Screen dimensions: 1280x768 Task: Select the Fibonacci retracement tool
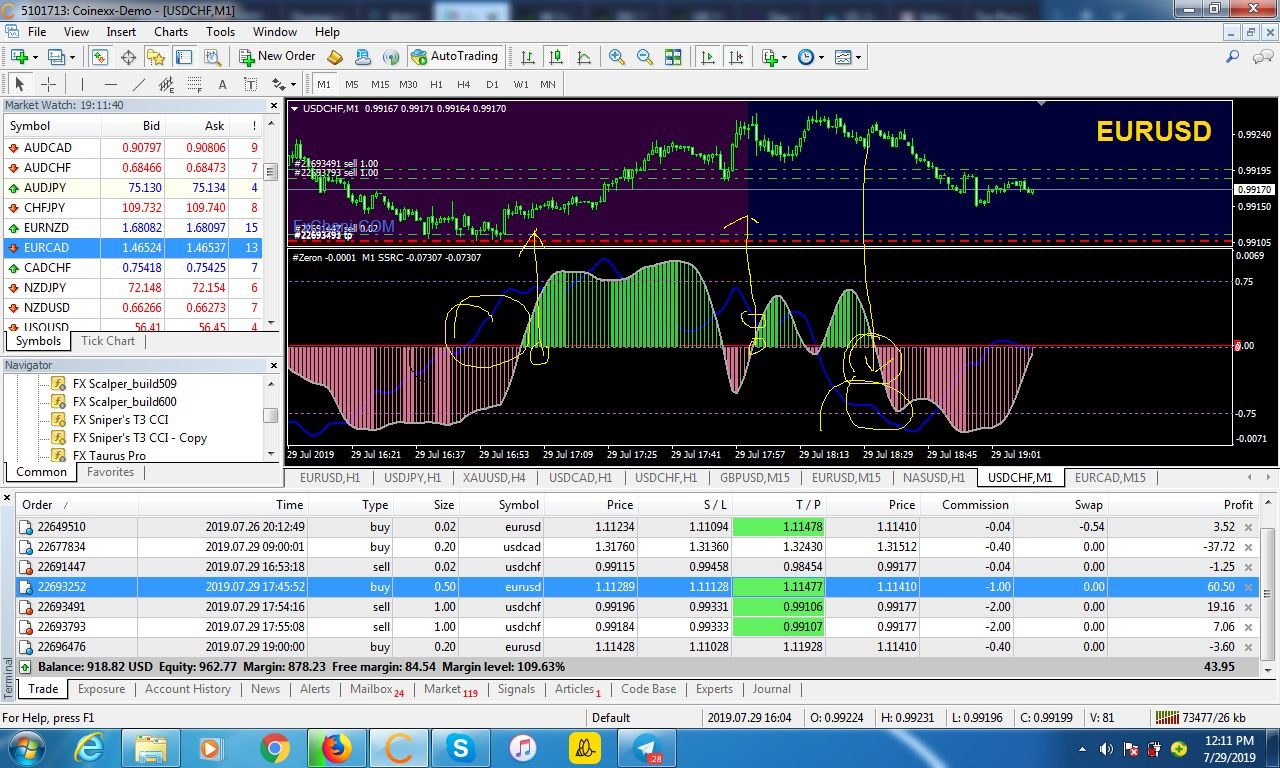click(194, 85)
